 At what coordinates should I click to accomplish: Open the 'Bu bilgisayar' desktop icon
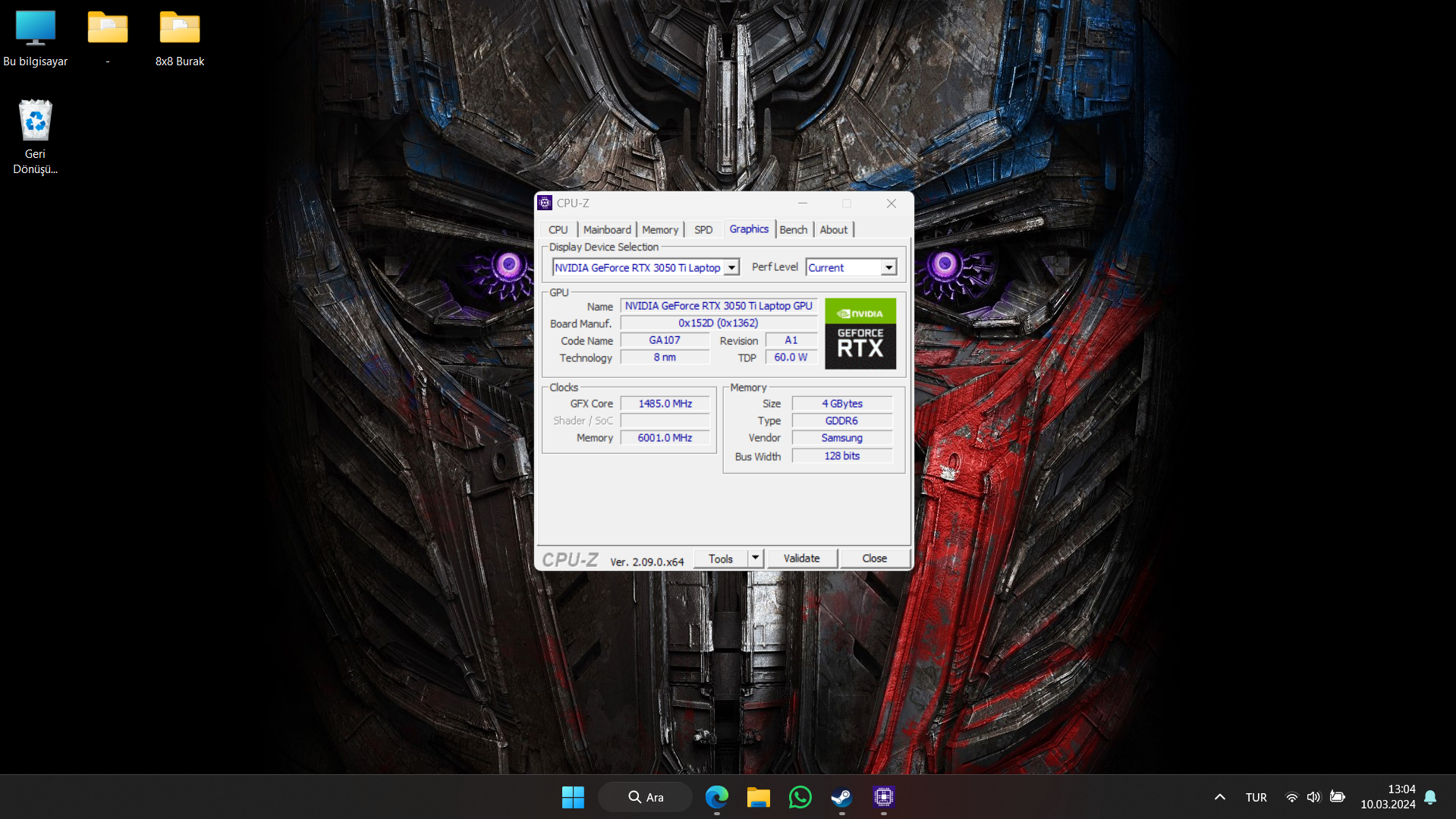click(x=35, y=39)
